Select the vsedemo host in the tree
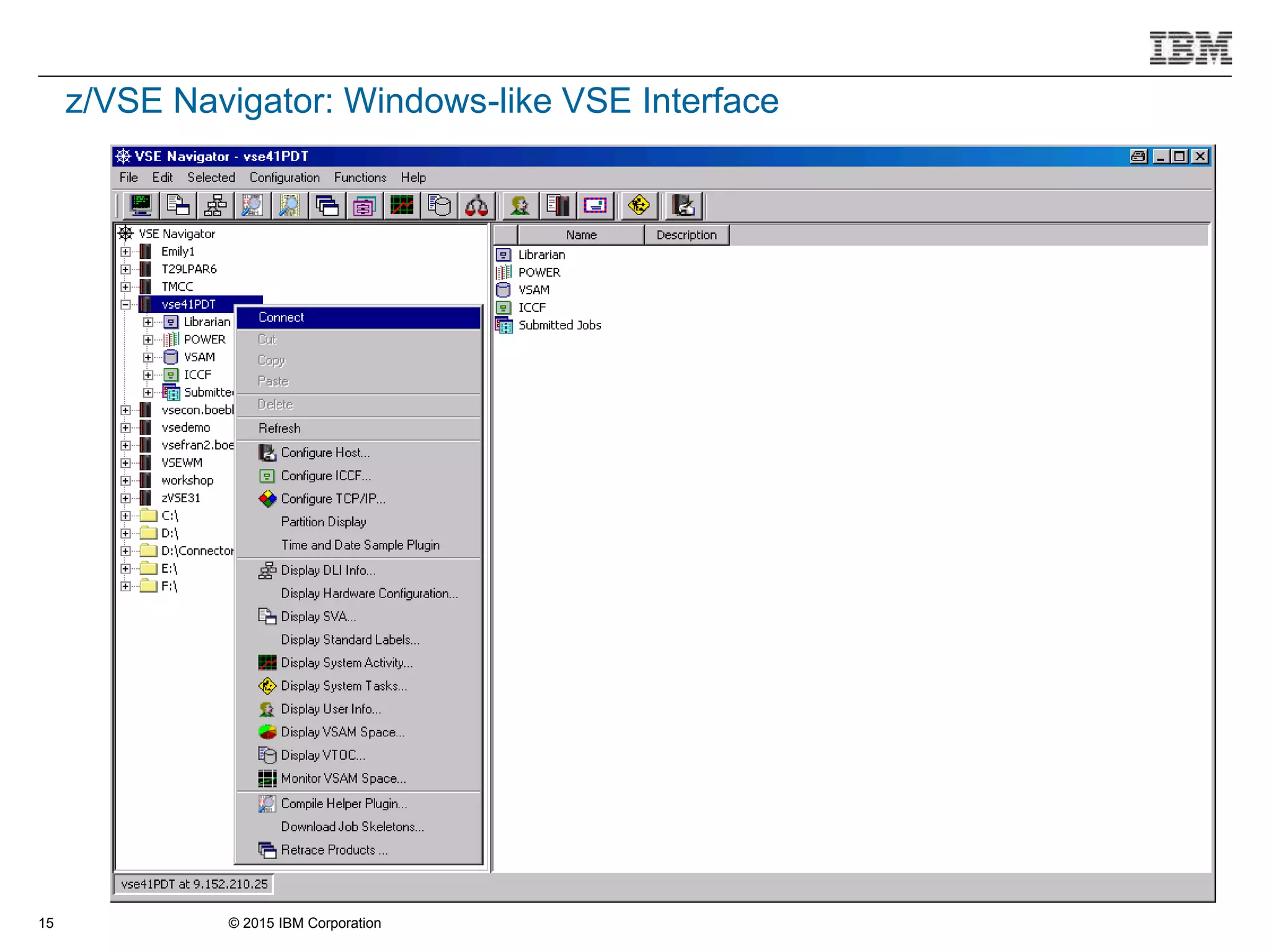1270x952 pixels. click(x=185, y=428)
